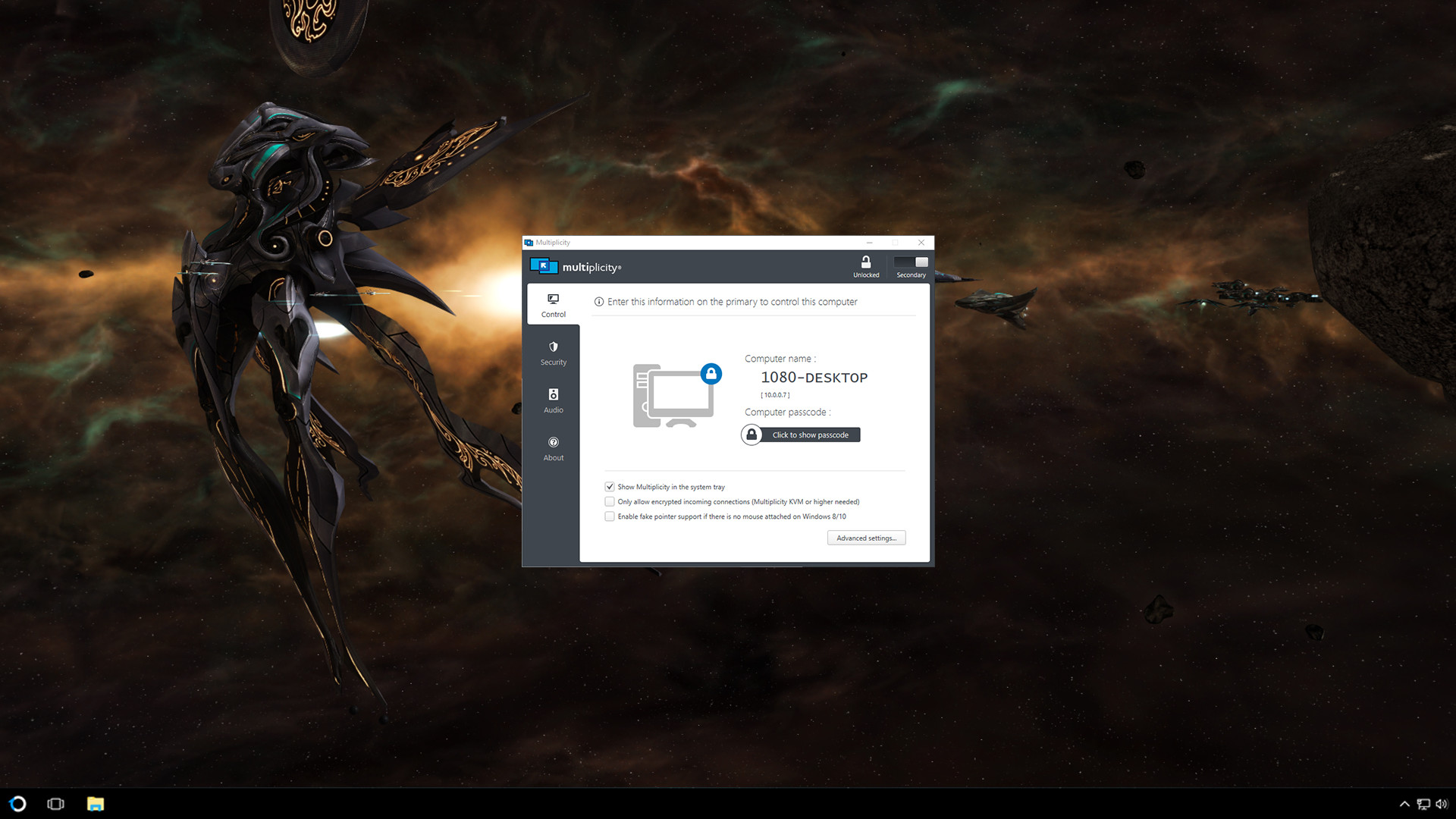Uncheck Show Multiplicity in the system tray
1456x819 pixels.
[x=610, y=486]
